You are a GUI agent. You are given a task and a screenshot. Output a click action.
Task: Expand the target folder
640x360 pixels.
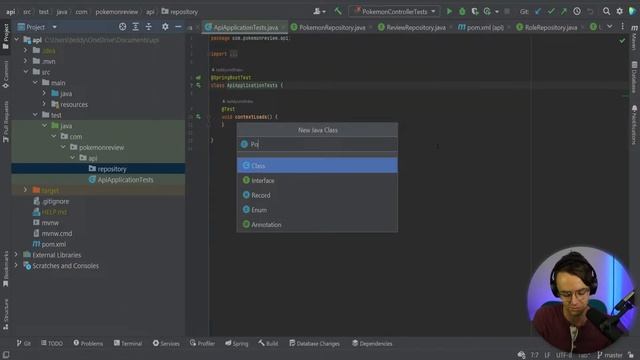[x=26, y=190]
